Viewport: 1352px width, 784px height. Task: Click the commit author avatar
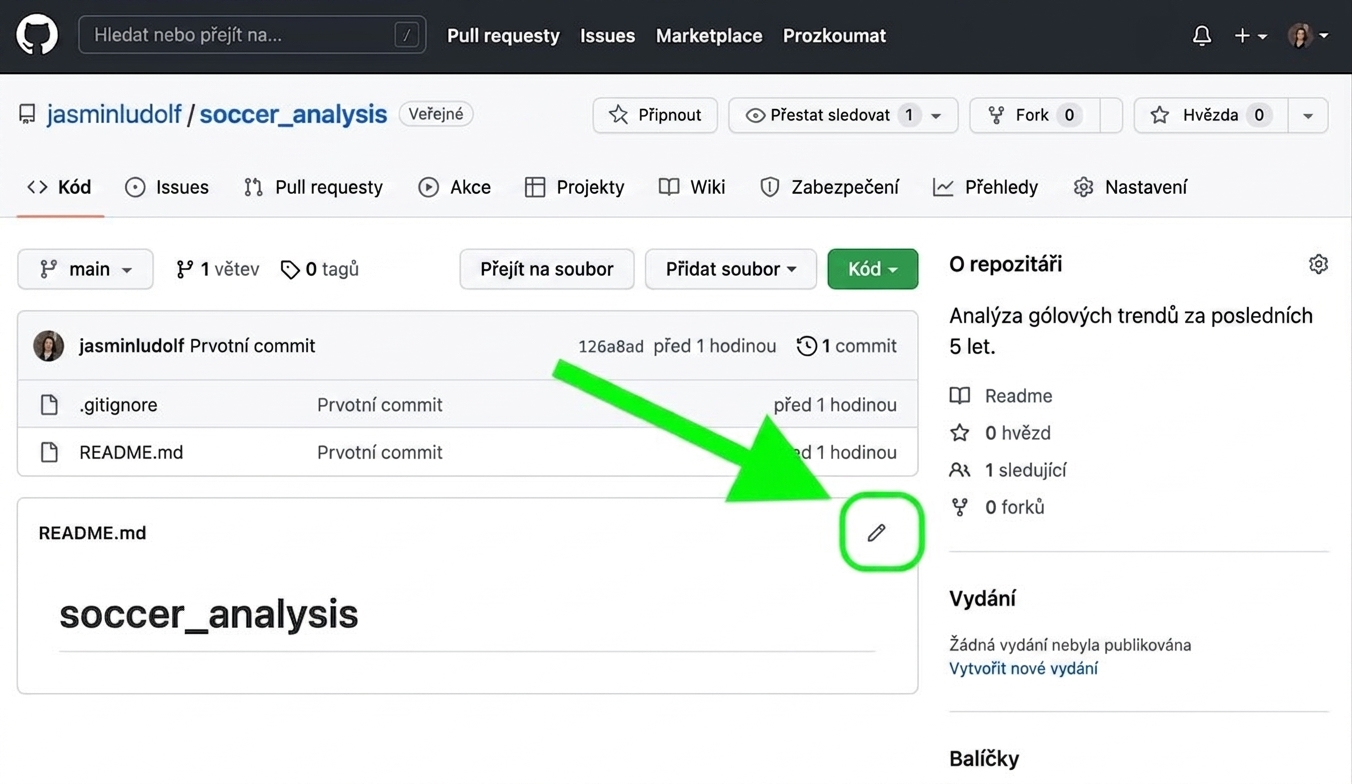[49, 346]
